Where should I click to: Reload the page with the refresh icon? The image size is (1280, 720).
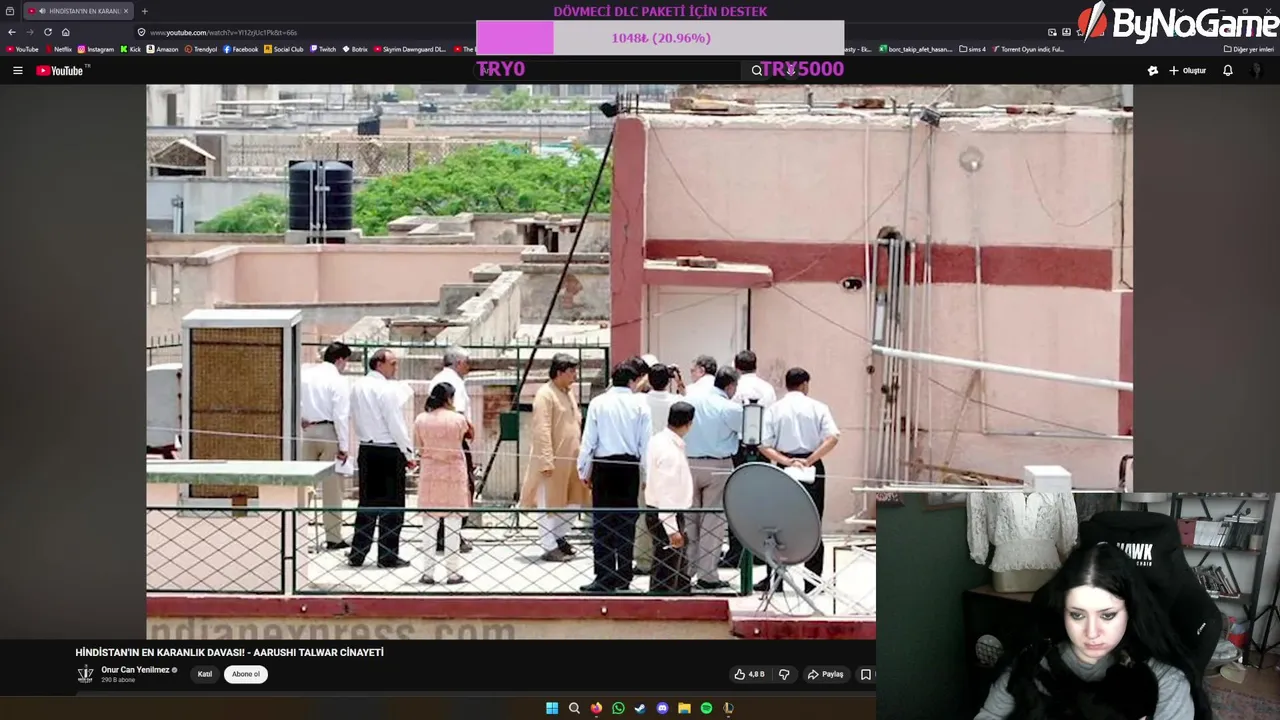[x=48, y=32]
